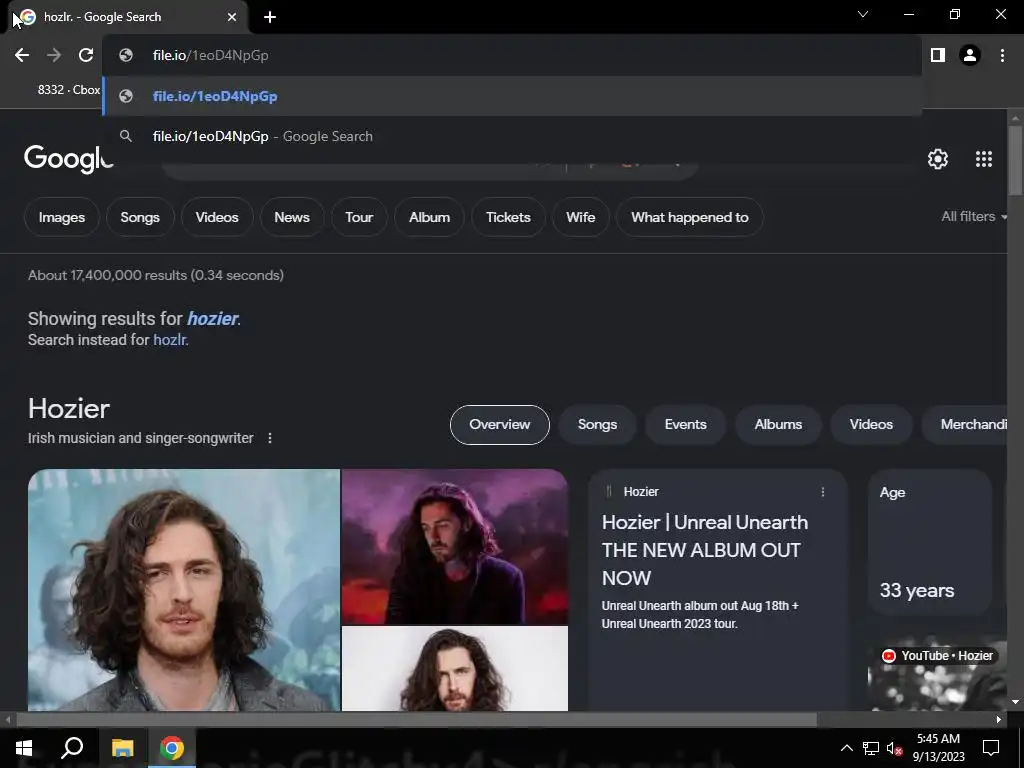Open network status tray icon

point(871,748)
